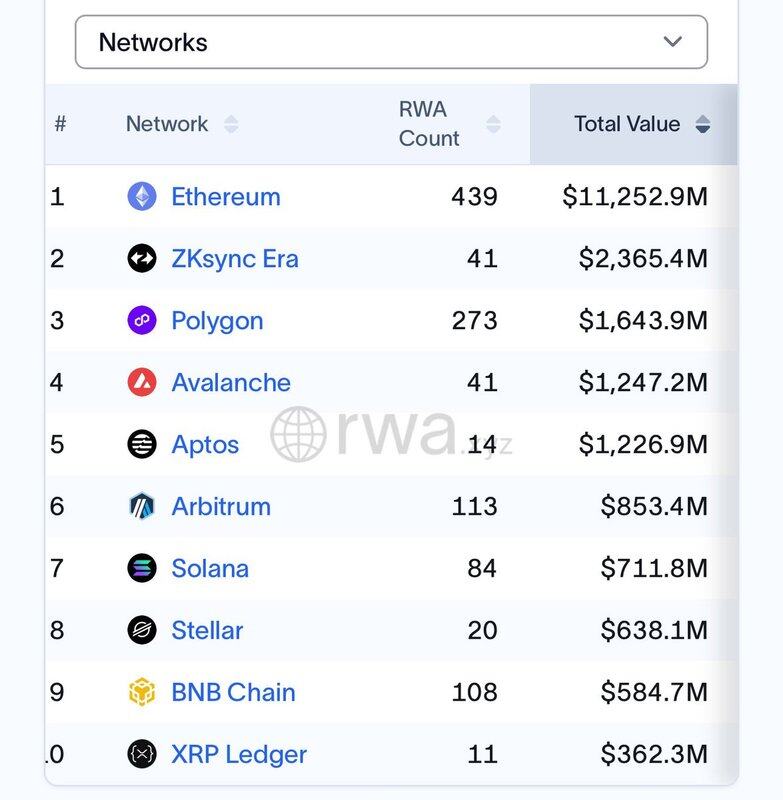Click the Solana logo icon

(142, 568)
